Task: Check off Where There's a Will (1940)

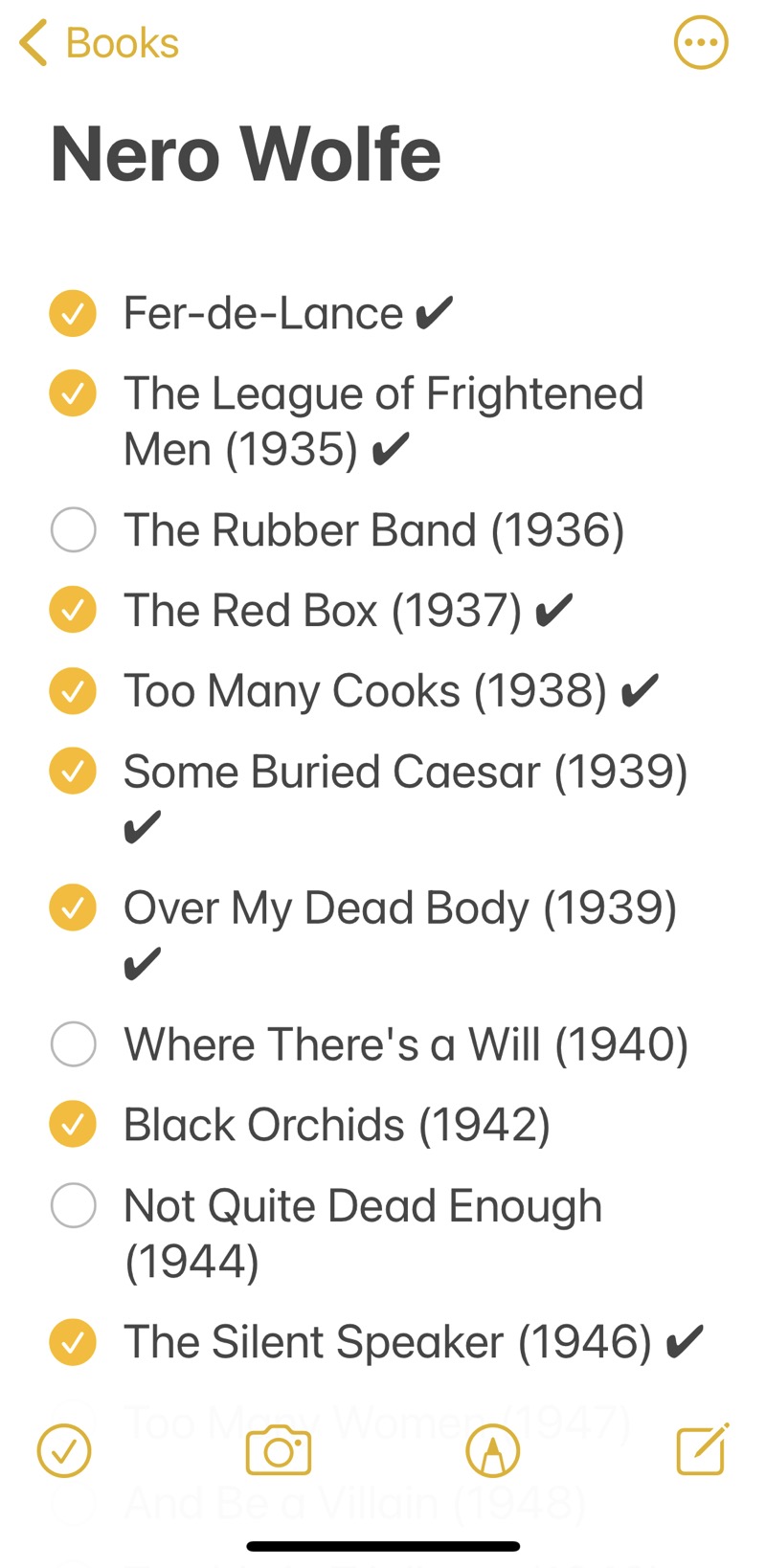Action: 73,1044
